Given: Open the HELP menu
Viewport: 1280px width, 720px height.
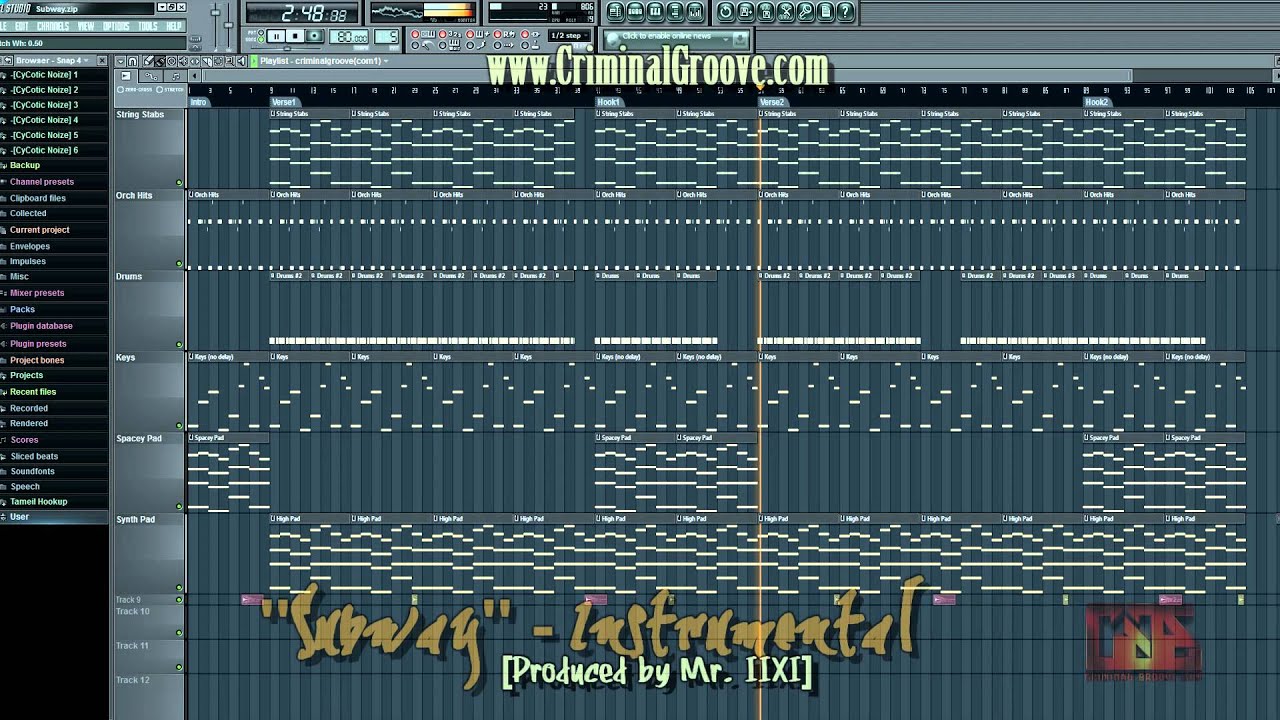Looking at the screenshot, I should 174,26.
